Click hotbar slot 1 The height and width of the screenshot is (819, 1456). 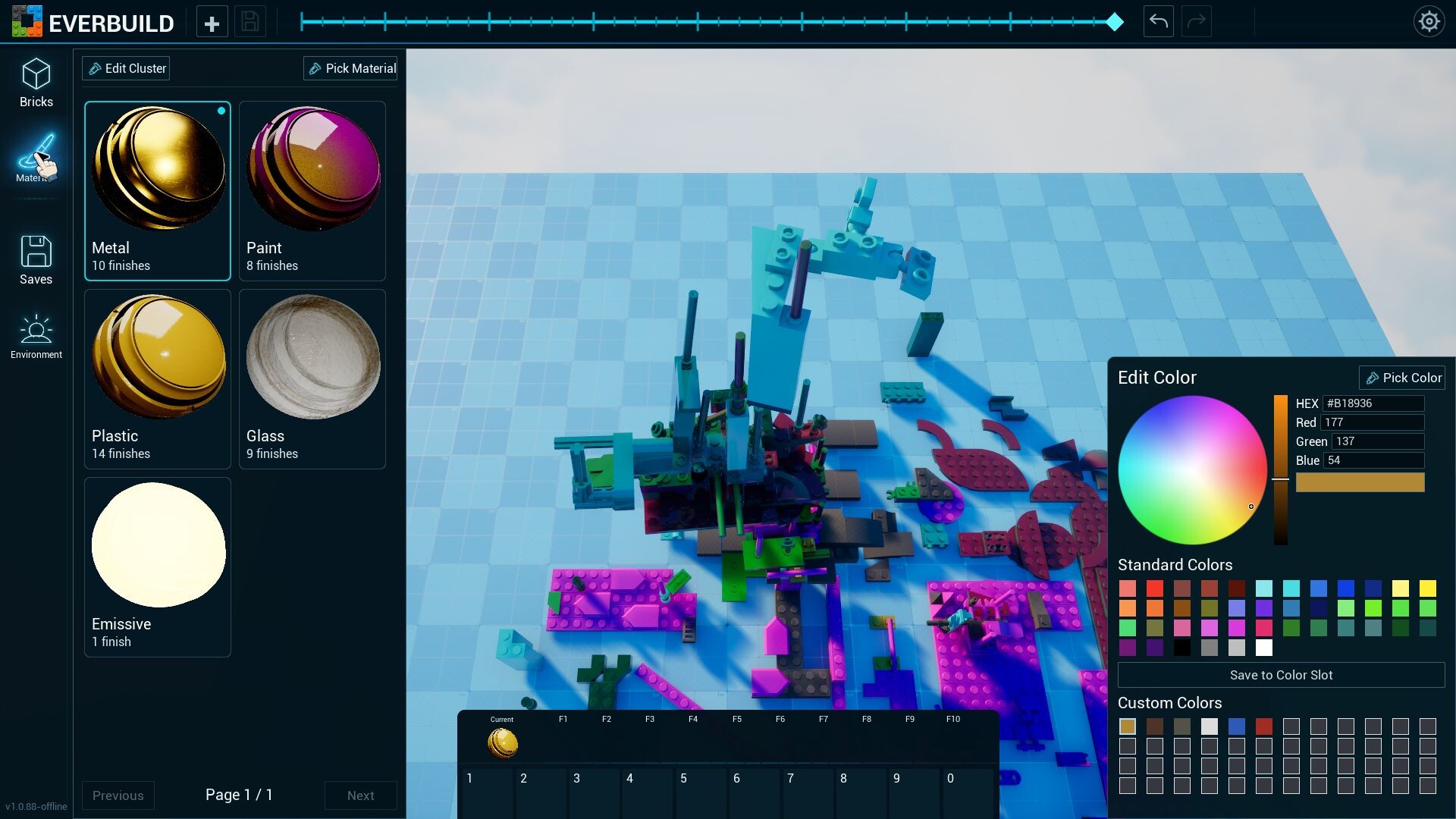[x=488, y=792]
